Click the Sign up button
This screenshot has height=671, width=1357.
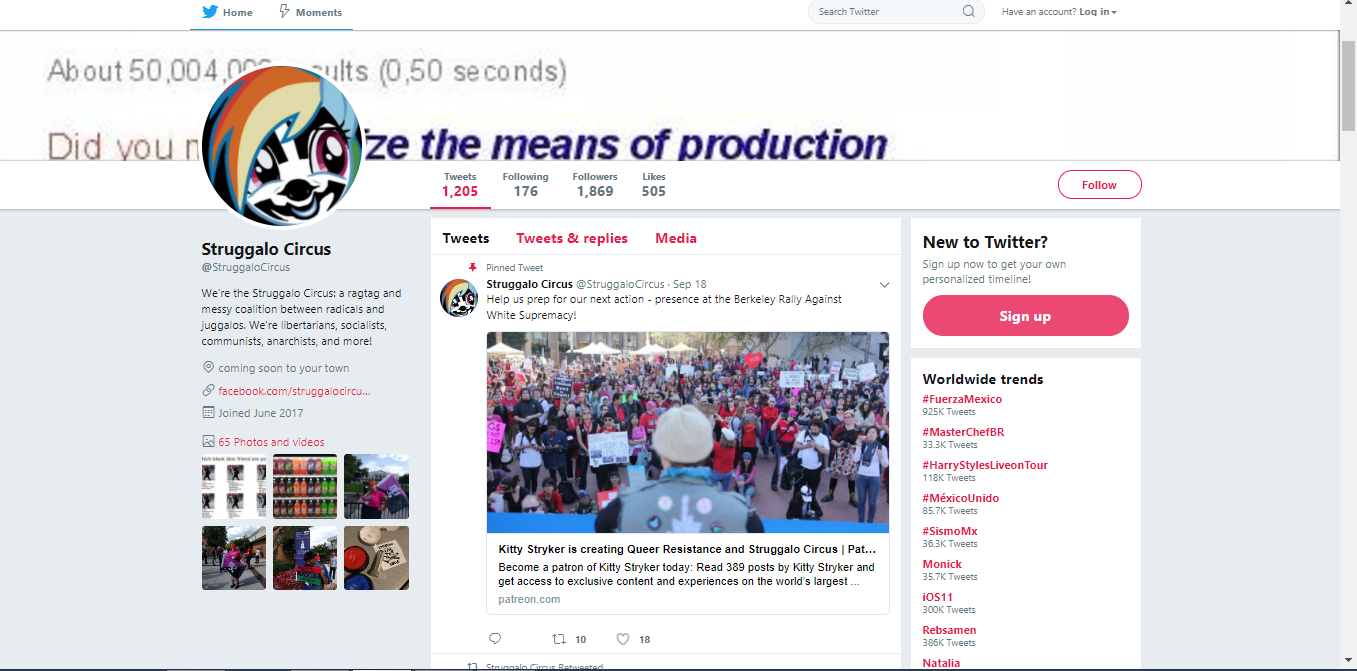click(1025, 316)
